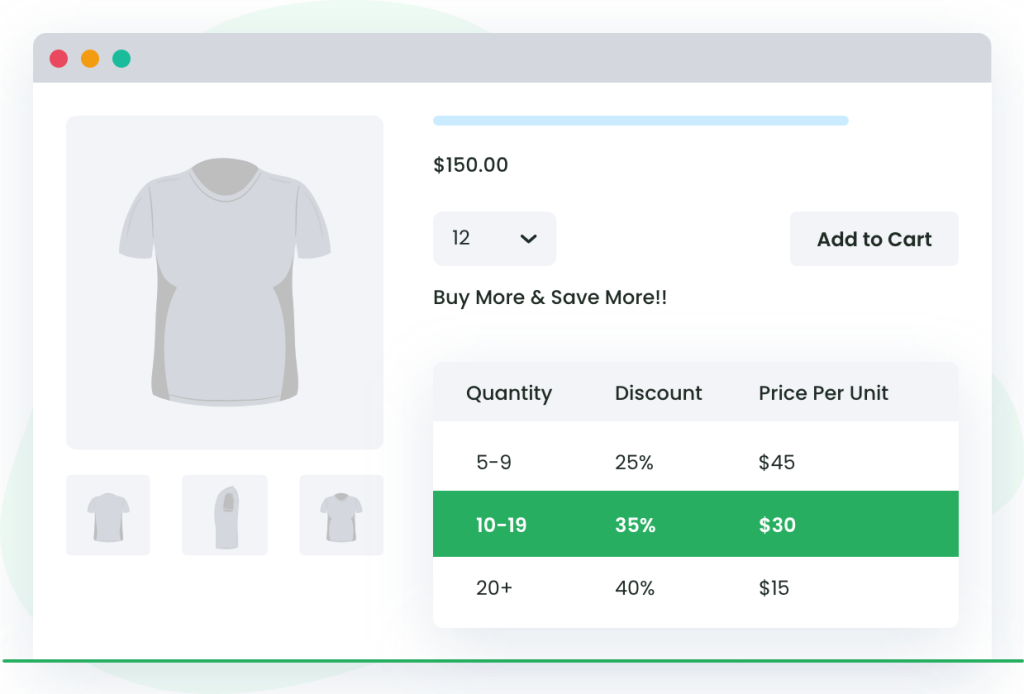Click the red close window dot
This screenshot has height=694, width=1024.
tap(59, 59)
